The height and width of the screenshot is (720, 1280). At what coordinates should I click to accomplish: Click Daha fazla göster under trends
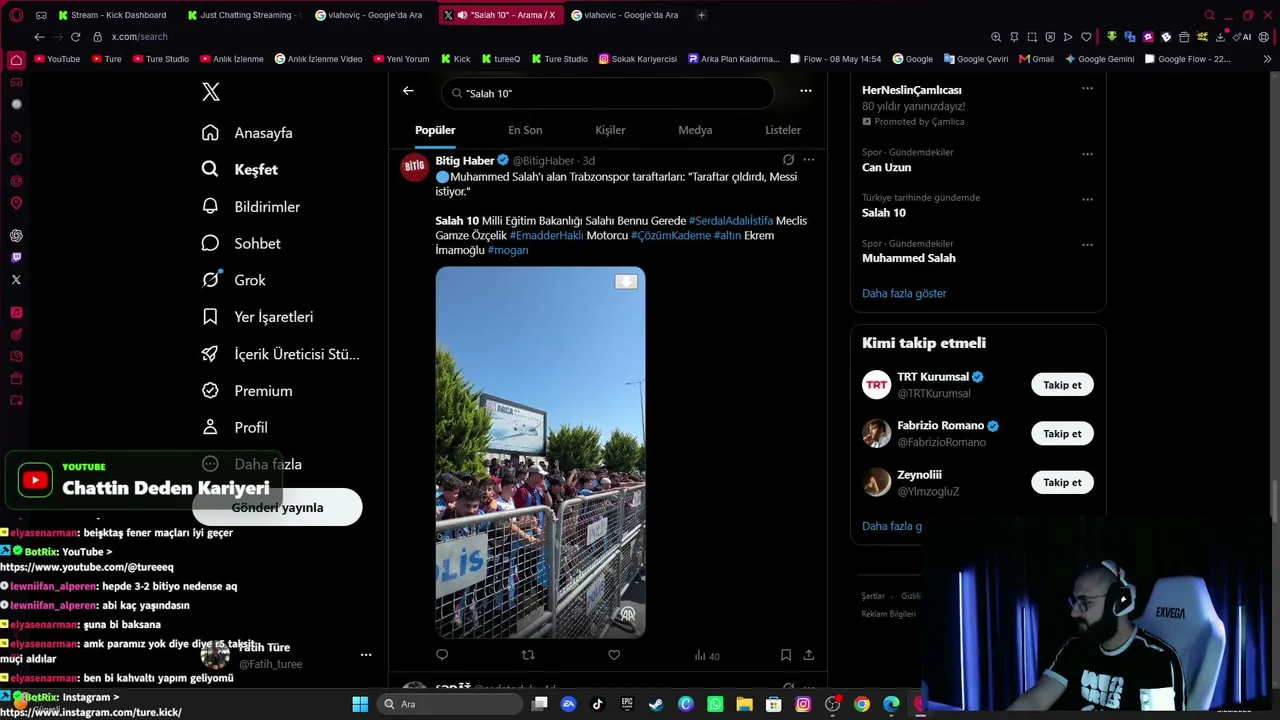[x=904, y=294]
